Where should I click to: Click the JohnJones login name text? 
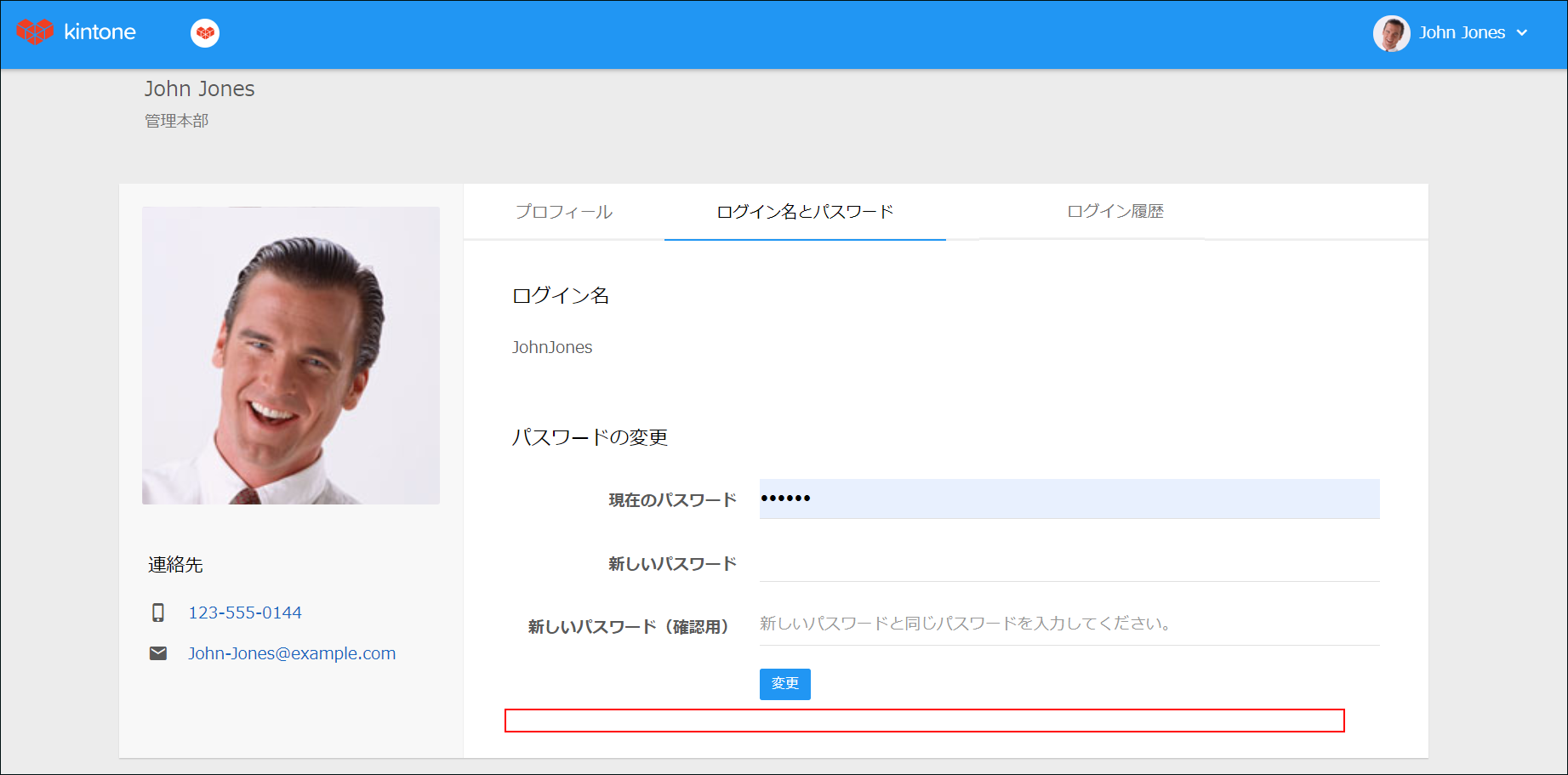click(x=552, y=347)
